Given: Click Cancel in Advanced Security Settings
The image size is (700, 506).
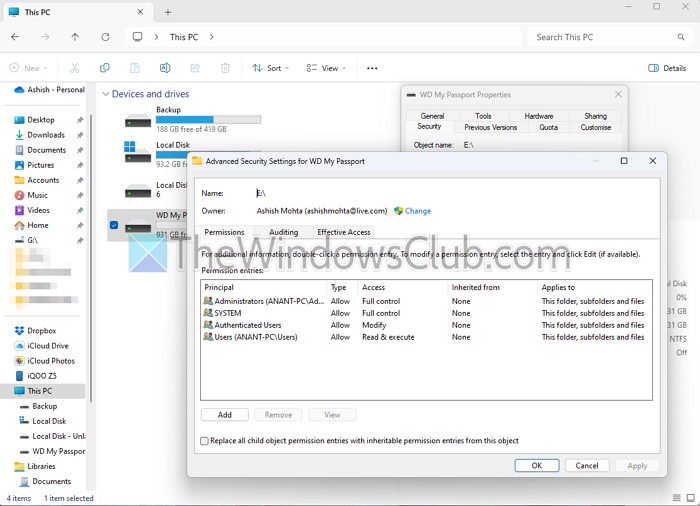Looking at the screenshot, I should [x=587, y=465].
